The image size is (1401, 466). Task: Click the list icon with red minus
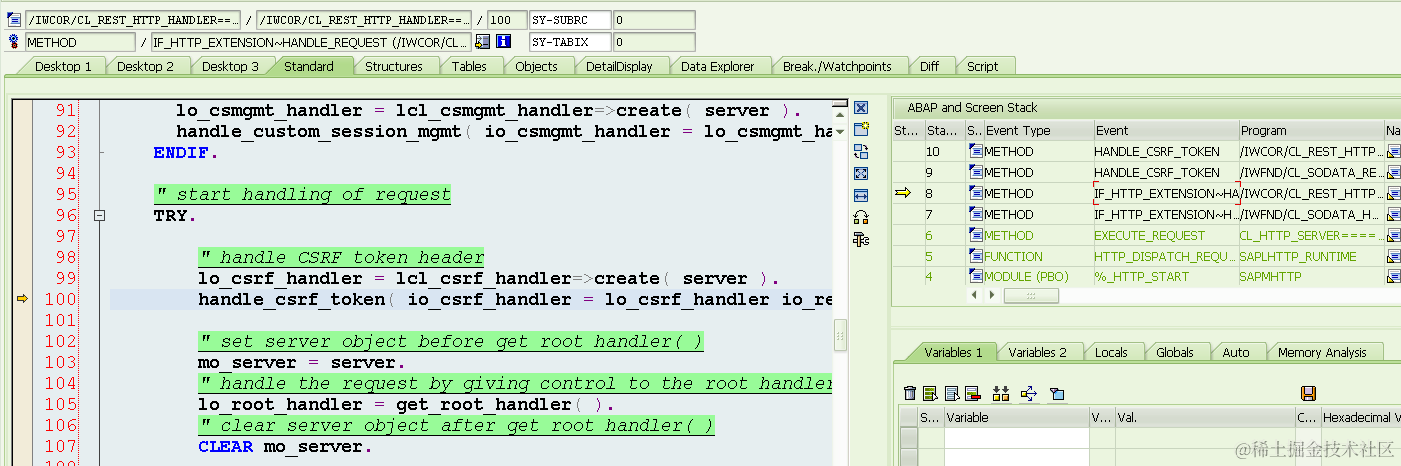(x=971, y=393)
